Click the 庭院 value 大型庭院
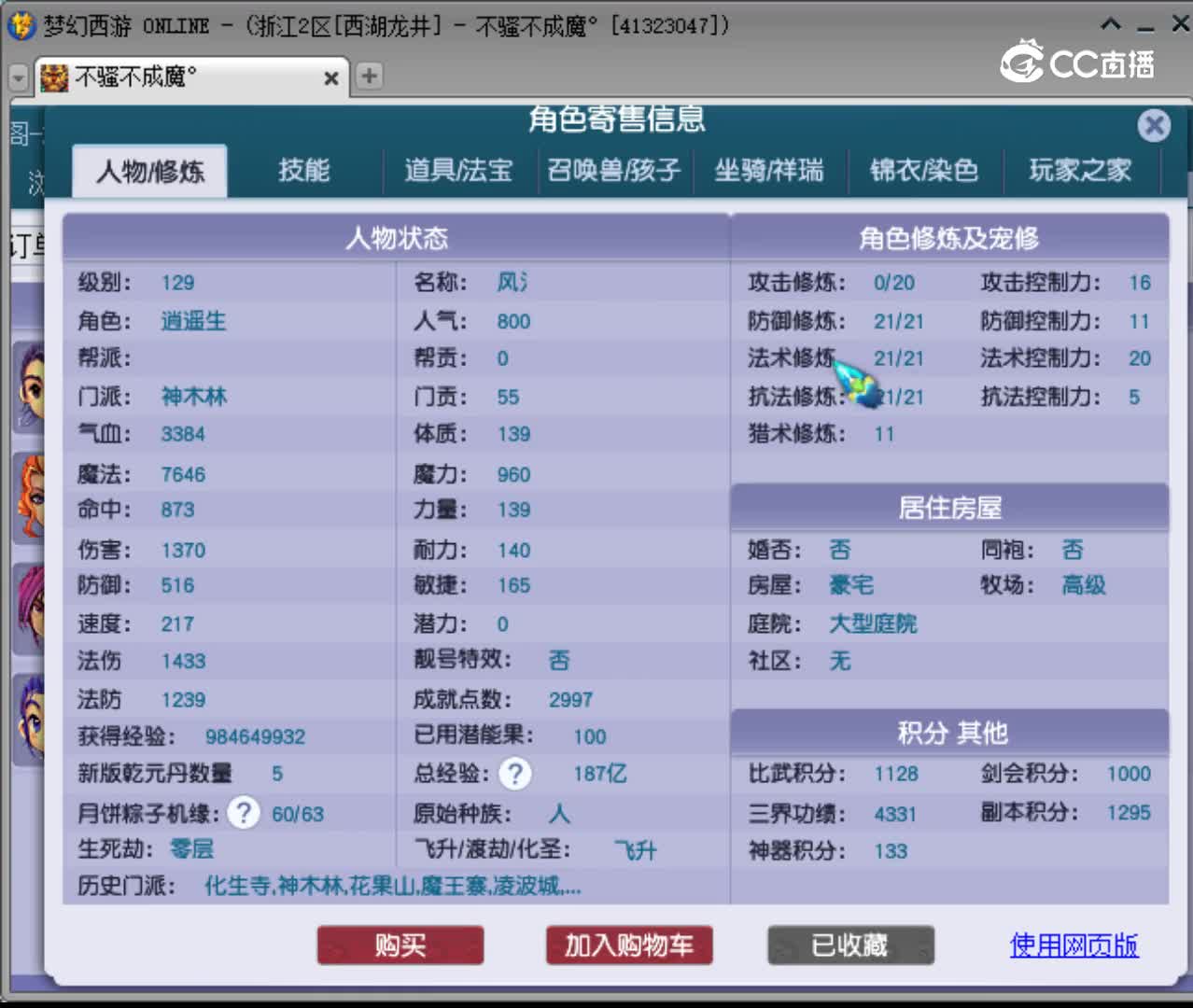This screenshot has width=1193, height=1008. [873, 623]
